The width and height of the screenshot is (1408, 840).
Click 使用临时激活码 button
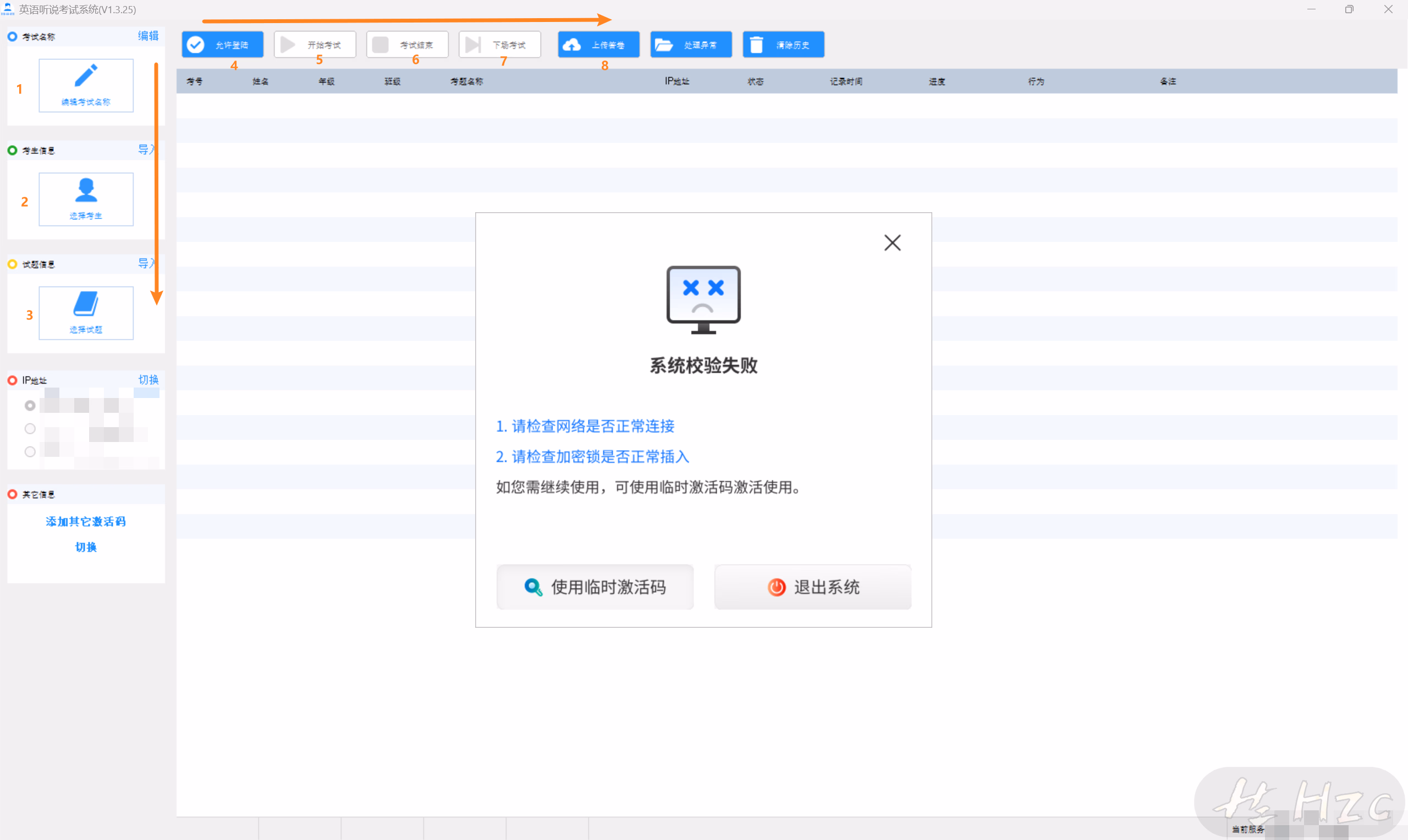tap(595, 587)
